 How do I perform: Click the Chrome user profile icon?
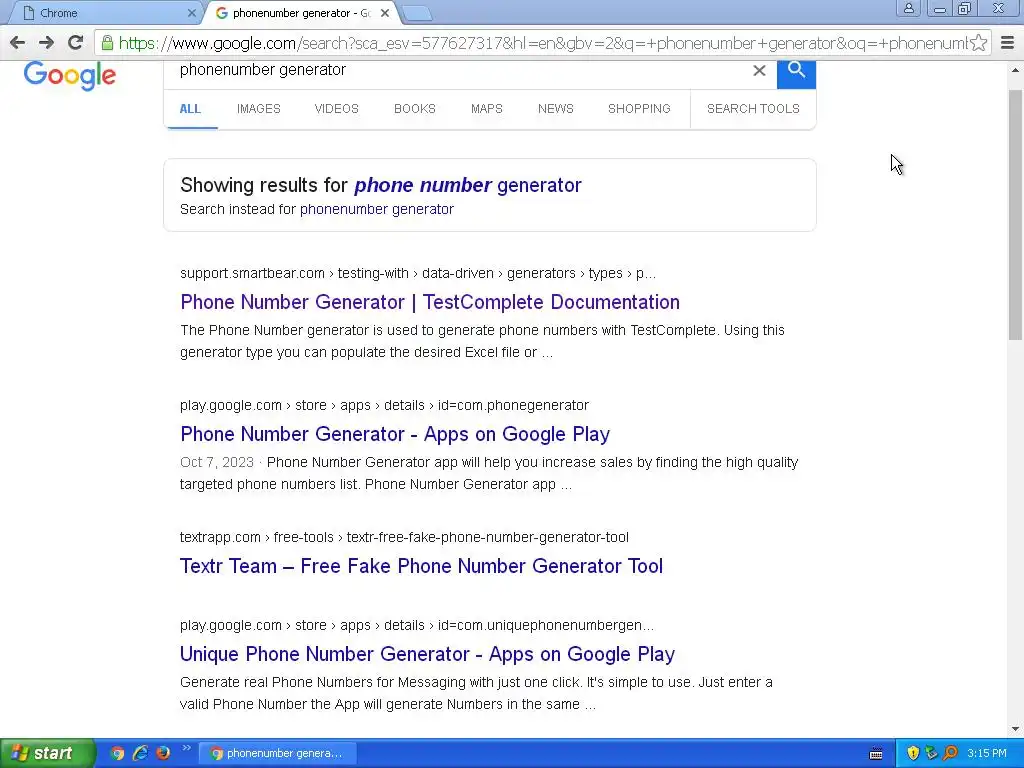point(908,8)
